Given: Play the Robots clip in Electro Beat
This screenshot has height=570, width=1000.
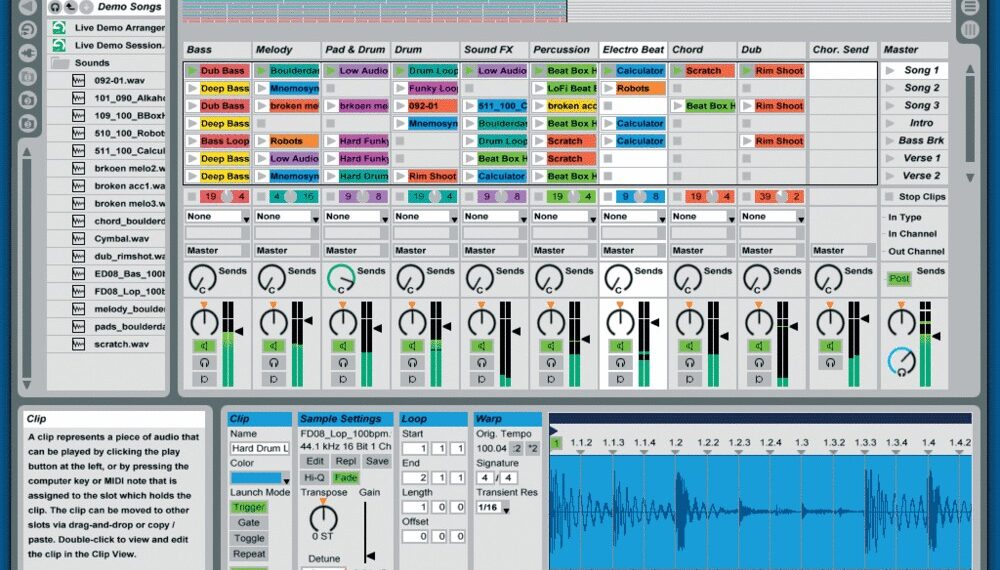Looking at the screenshot, I should coord(608,89).
